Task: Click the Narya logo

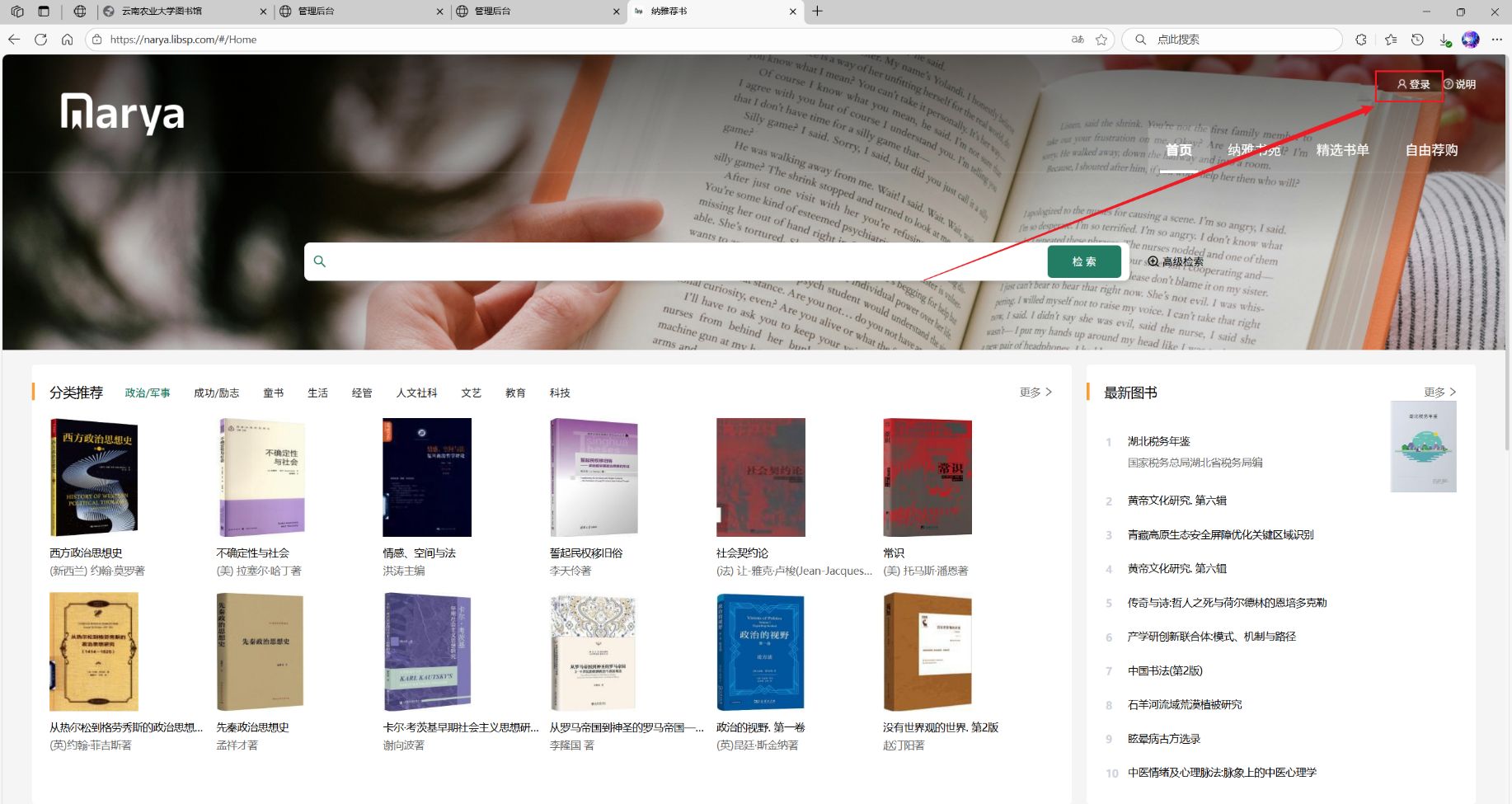Action: tap(122, 113)
